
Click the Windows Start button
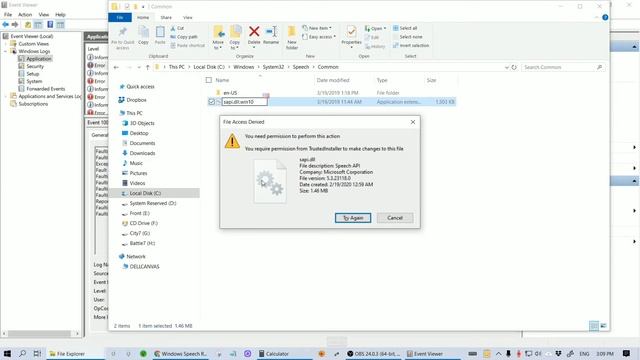pos(7,353)
